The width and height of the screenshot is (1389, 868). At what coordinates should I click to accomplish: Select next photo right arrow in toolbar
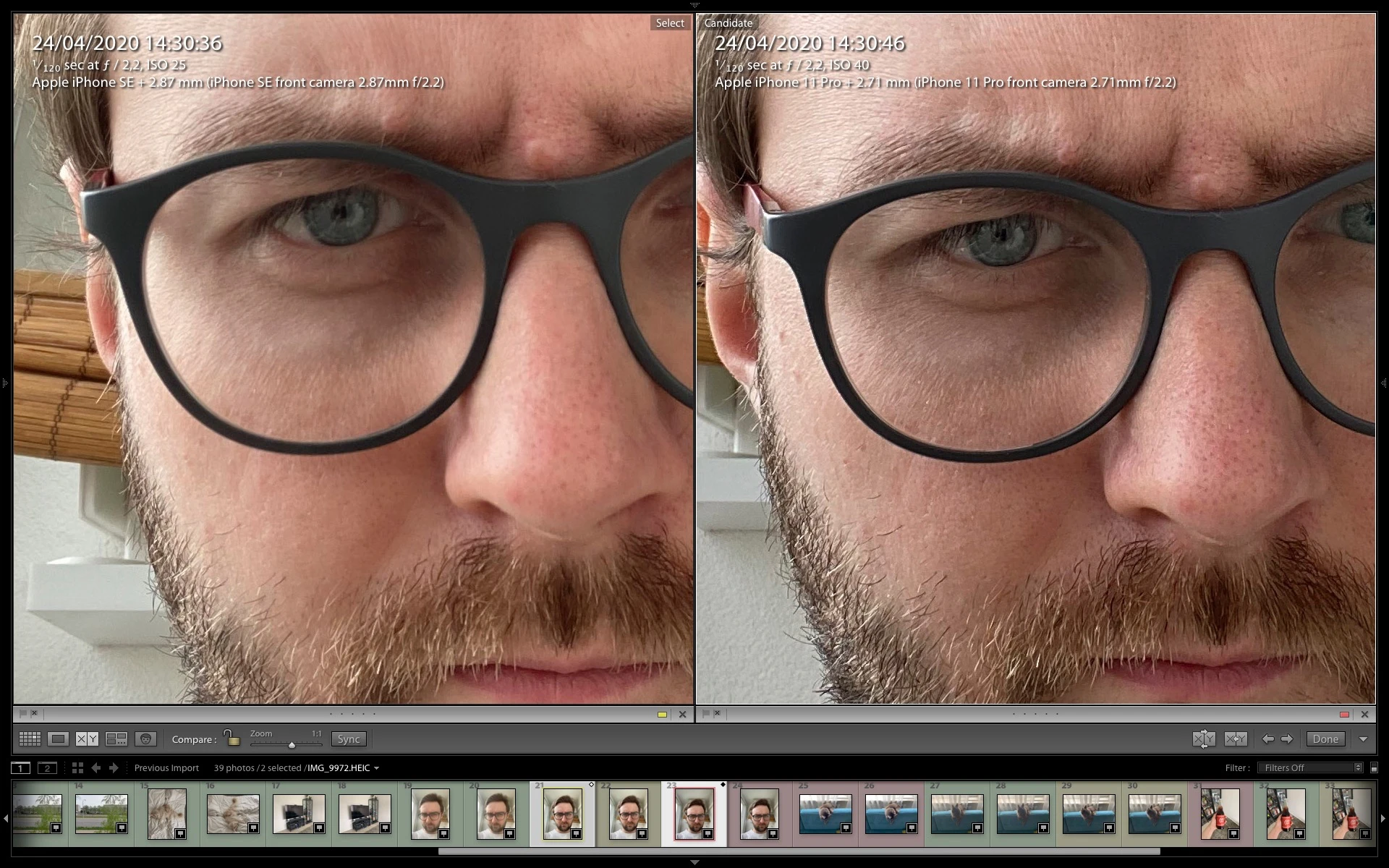point(1287,739)
